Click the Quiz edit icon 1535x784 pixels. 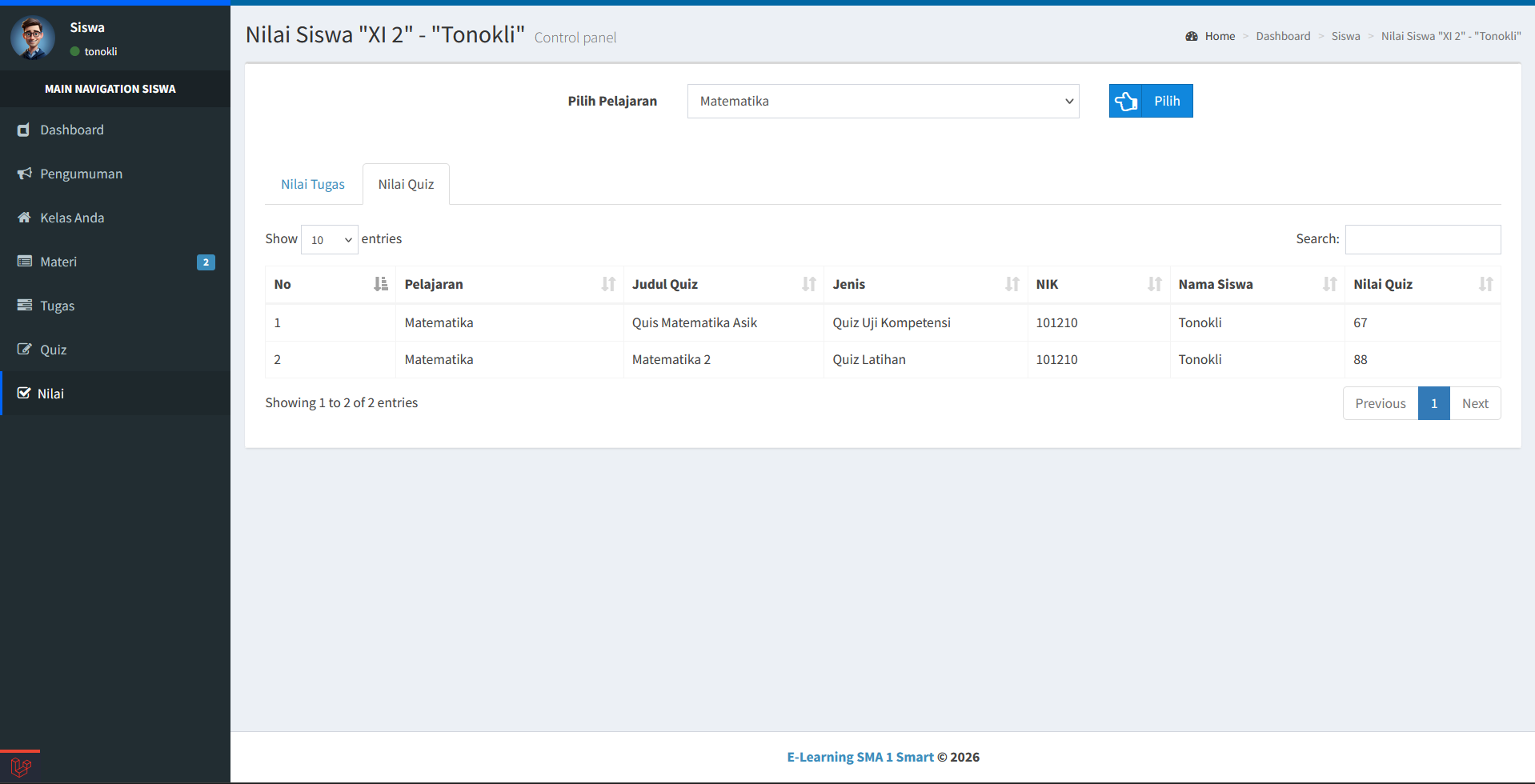coord(25,350)
